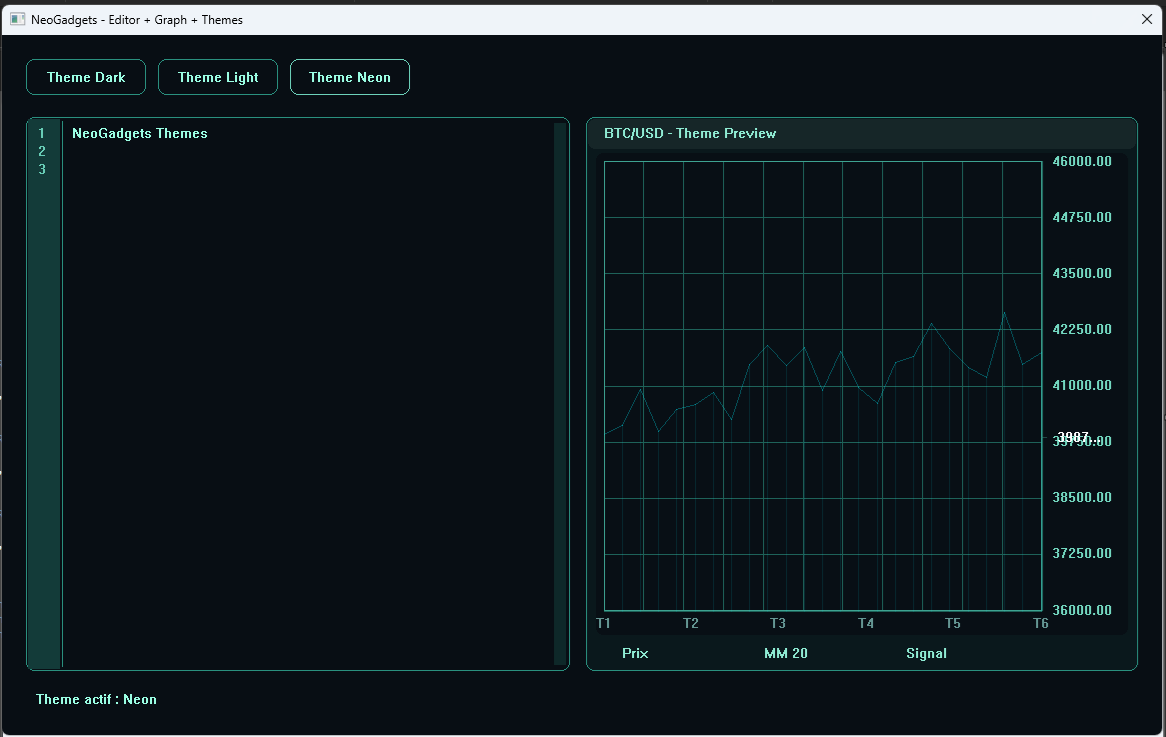Click the 42250.00 axis label
The width and height of the screenshot is (1166, 737).
point(1082,329)
